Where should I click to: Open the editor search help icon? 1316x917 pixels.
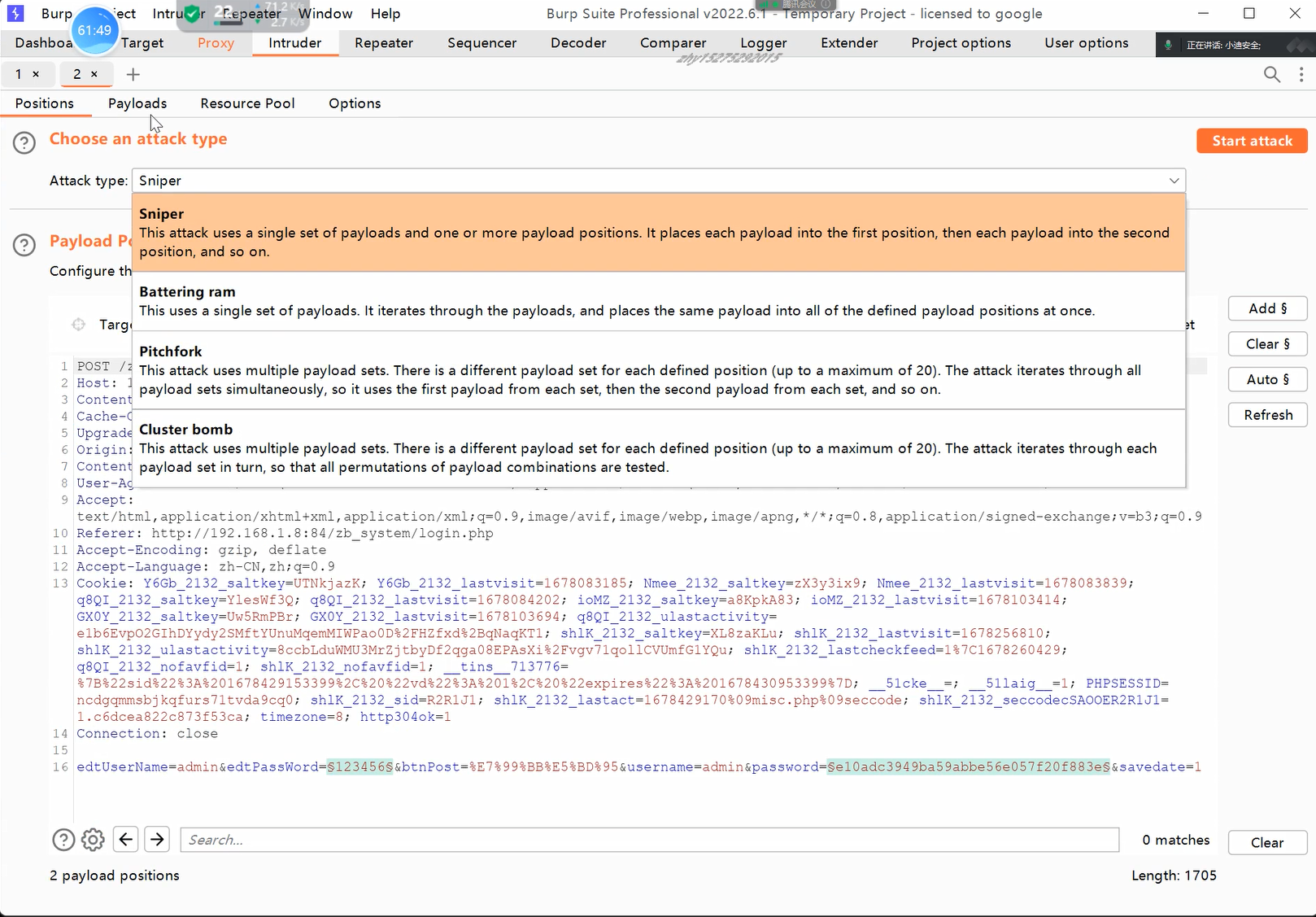pyautogui.click(x=63, y=840)
